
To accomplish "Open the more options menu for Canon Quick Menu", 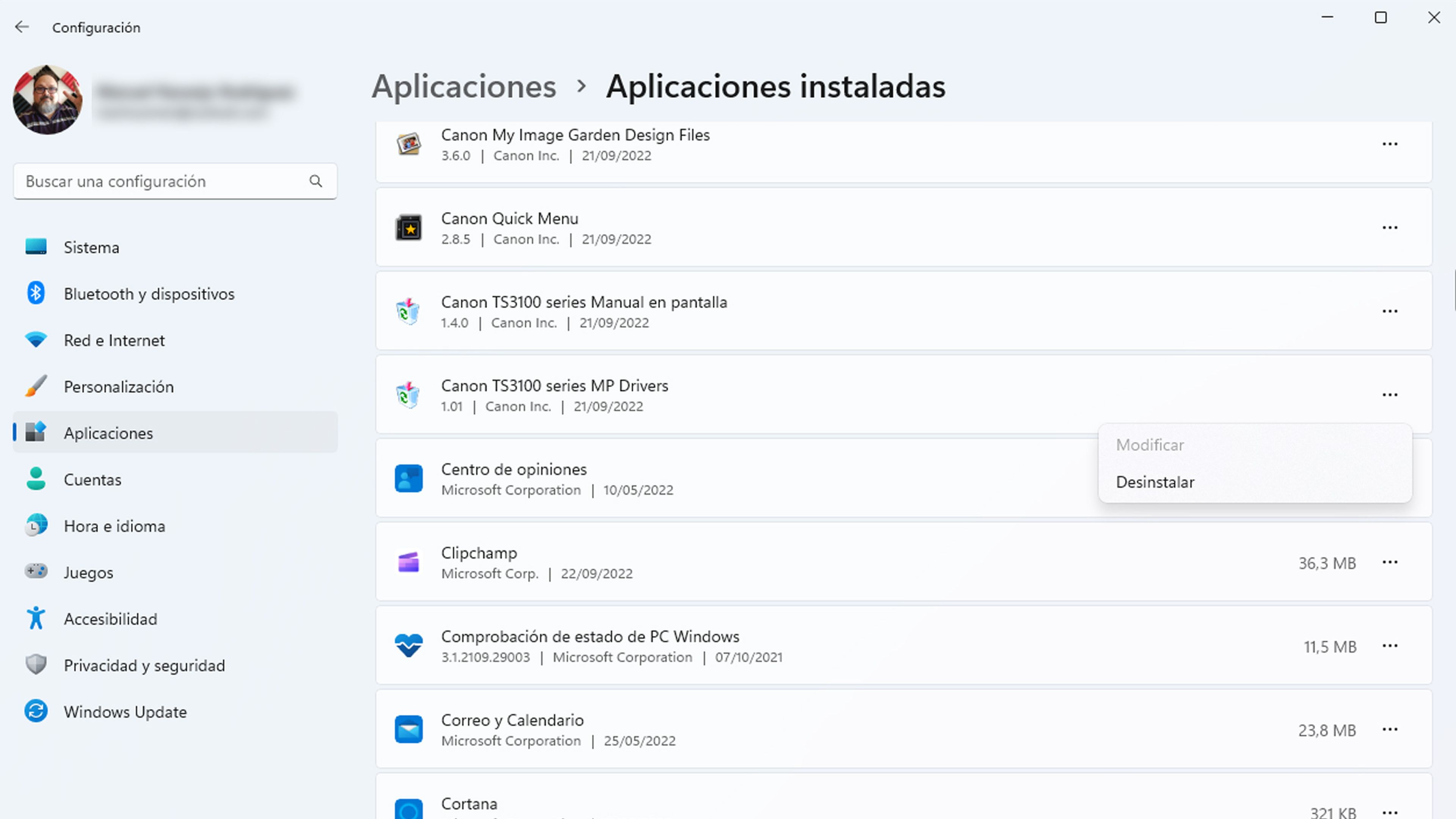I will point(1390,228).
